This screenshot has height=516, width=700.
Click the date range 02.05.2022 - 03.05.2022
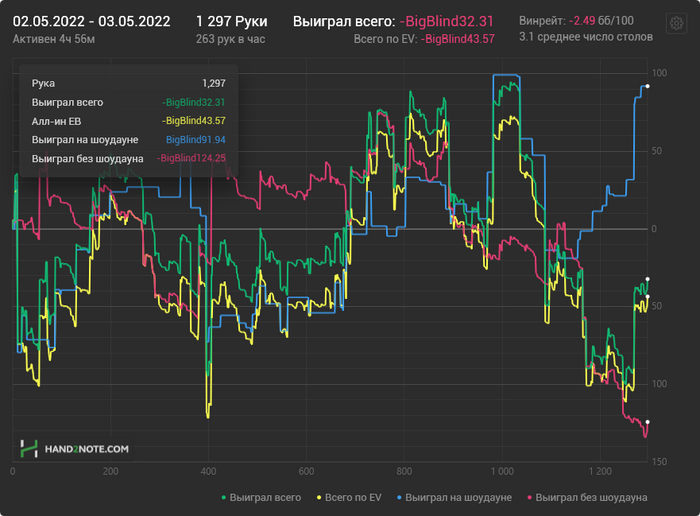92,21
